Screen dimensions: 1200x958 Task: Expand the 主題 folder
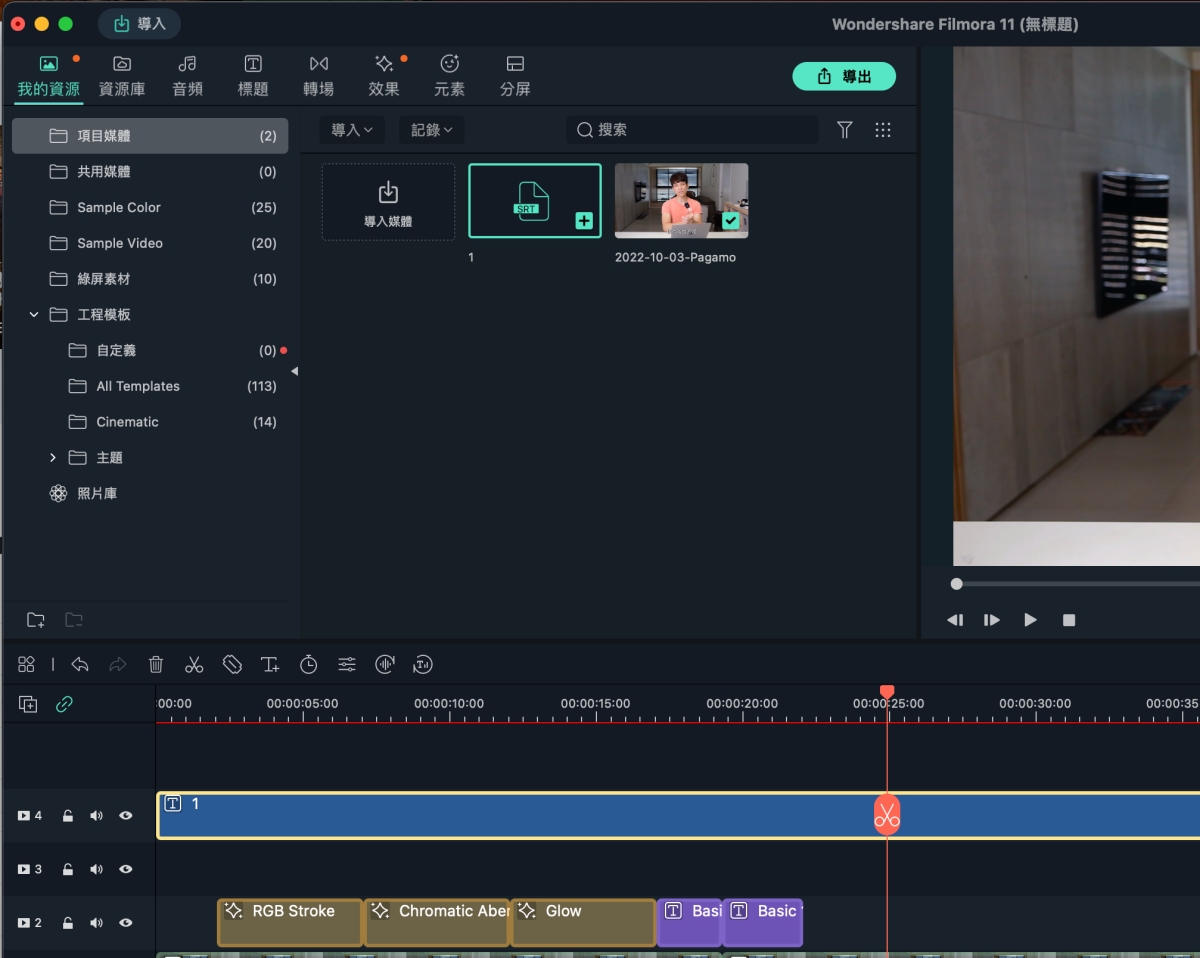click(x=53, y=458)
